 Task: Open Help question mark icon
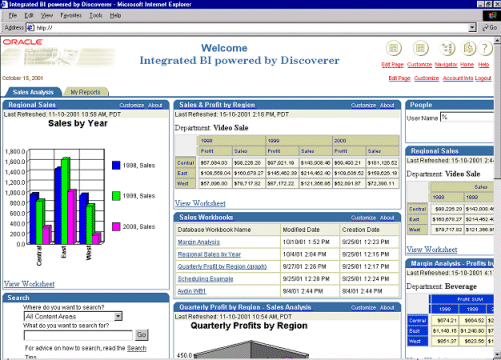point(485,48)
